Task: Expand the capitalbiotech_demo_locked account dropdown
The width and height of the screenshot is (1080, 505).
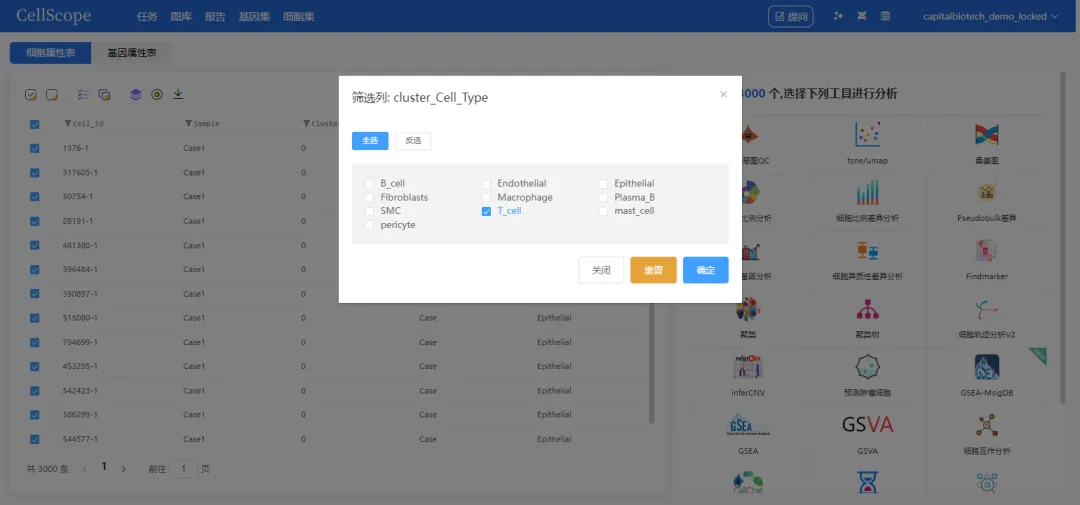Action: coord(992,16)
